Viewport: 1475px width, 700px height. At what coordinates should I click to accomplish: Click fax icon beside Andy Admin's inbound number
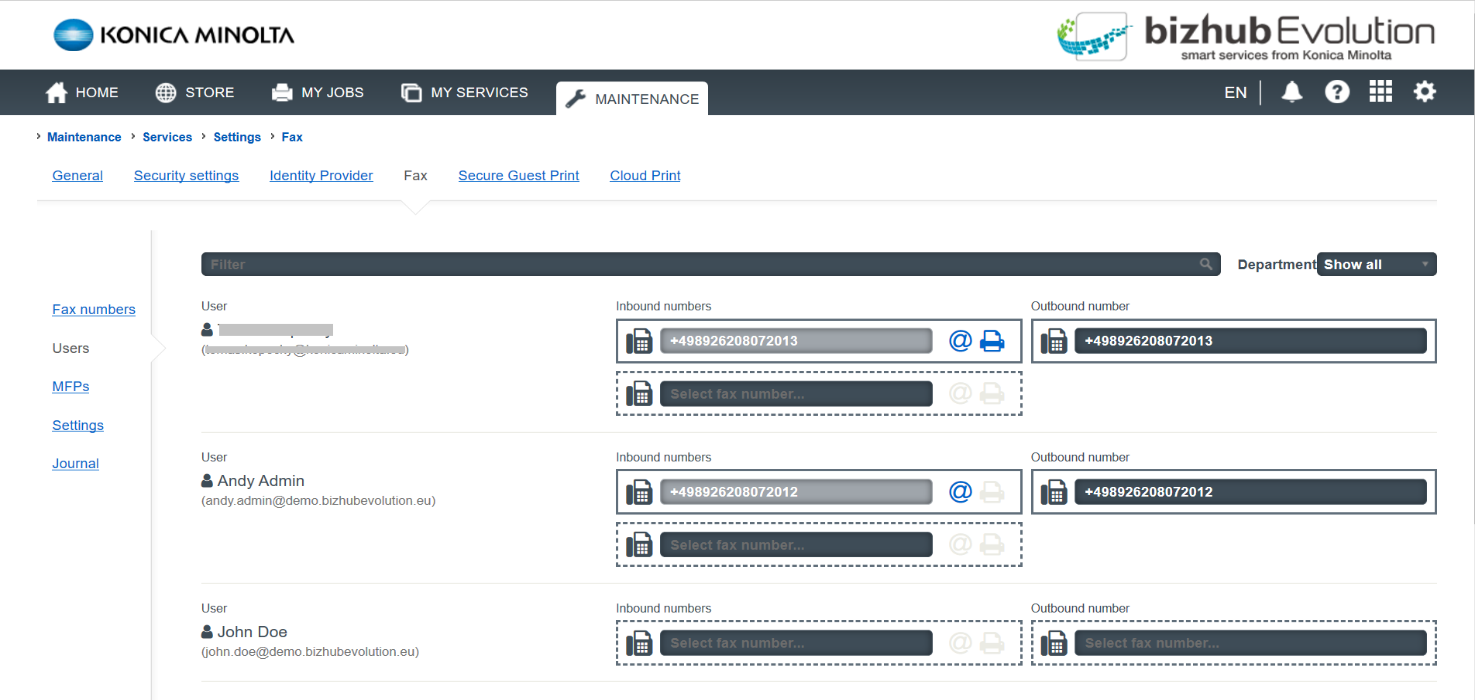639,492
